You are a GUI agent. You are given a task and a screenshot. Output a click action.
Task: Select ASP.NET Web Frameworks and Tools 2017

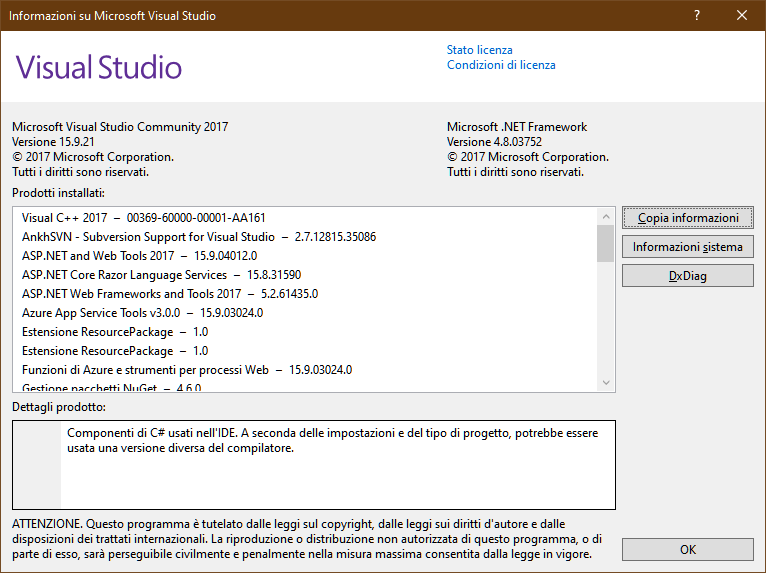170,294
